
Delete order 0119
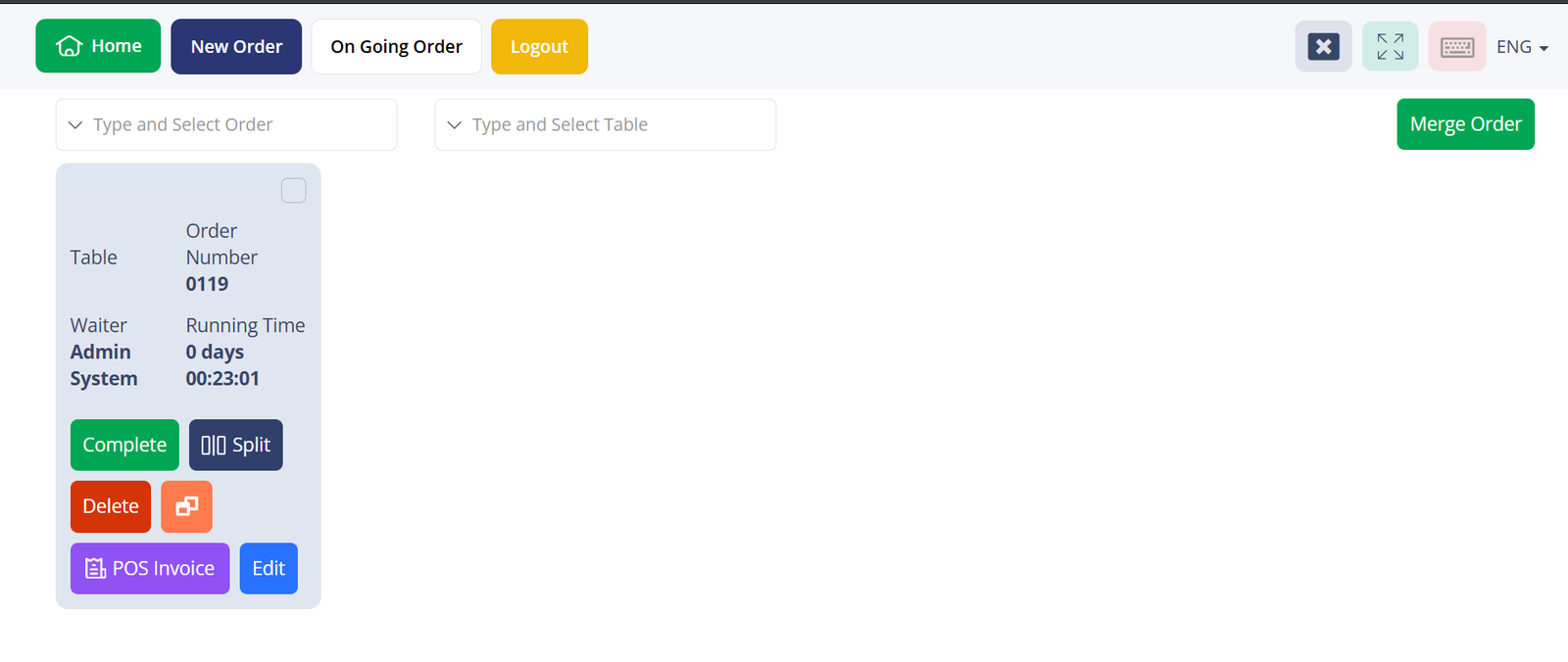111,506
